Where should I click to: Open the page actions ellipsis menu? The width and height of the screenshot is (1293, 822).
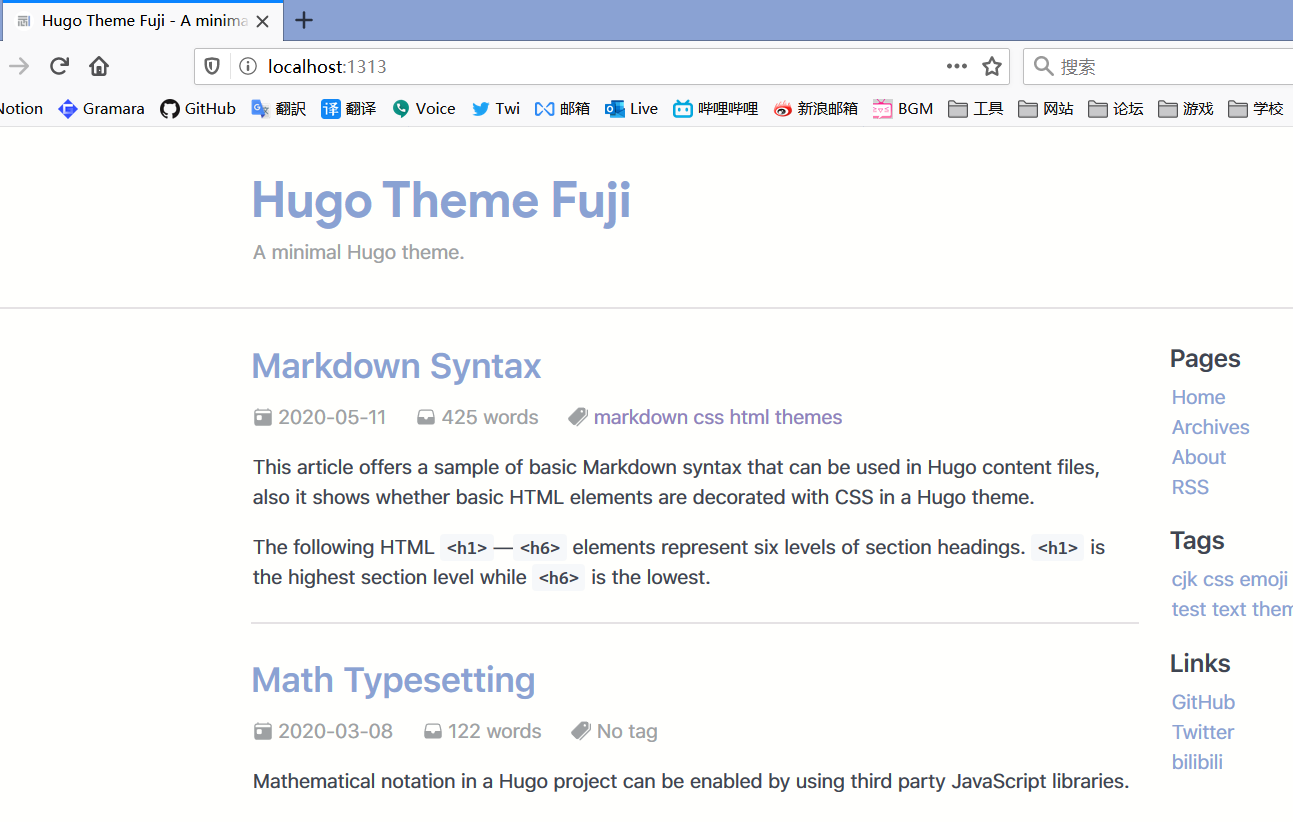pos(956,66)
